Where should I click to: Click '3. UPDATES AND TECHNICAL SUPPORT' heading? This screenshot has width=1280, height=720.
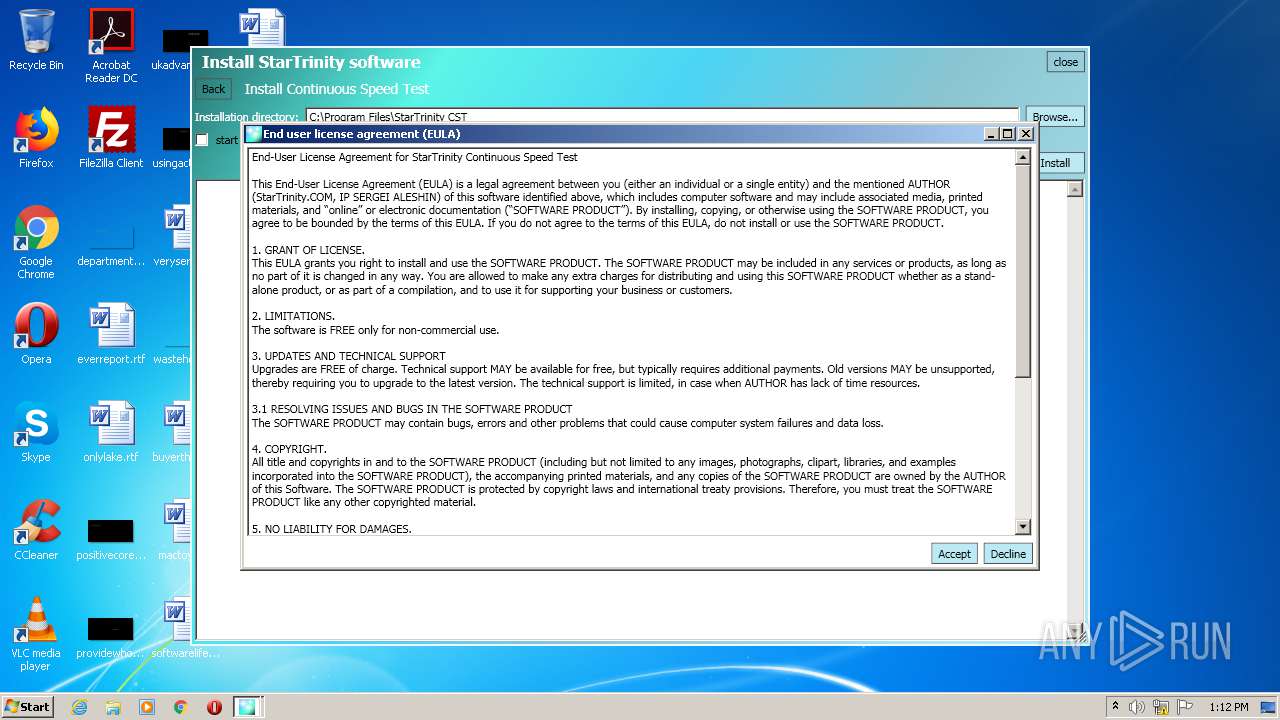pyautogui.click(x=348, y=356)
